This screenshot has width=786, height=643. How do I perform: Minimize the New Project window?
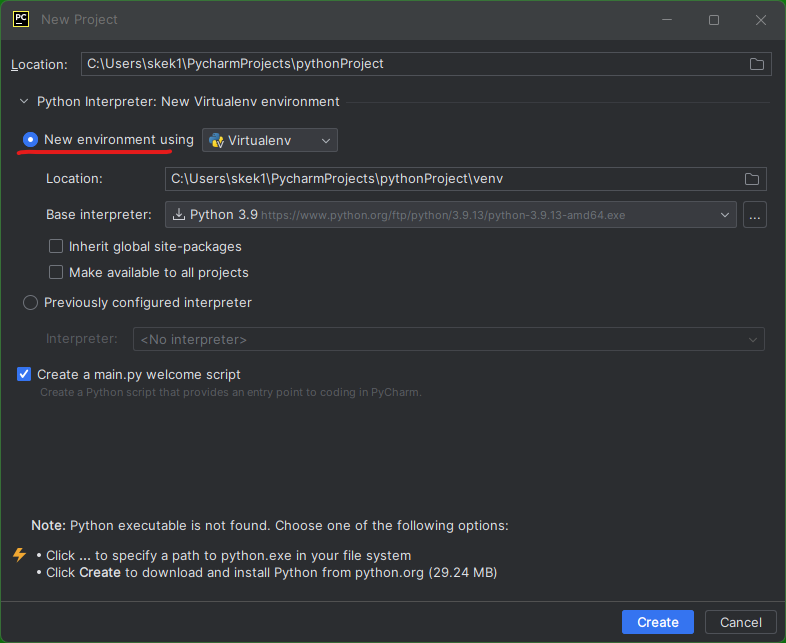(x=667, y=20)
